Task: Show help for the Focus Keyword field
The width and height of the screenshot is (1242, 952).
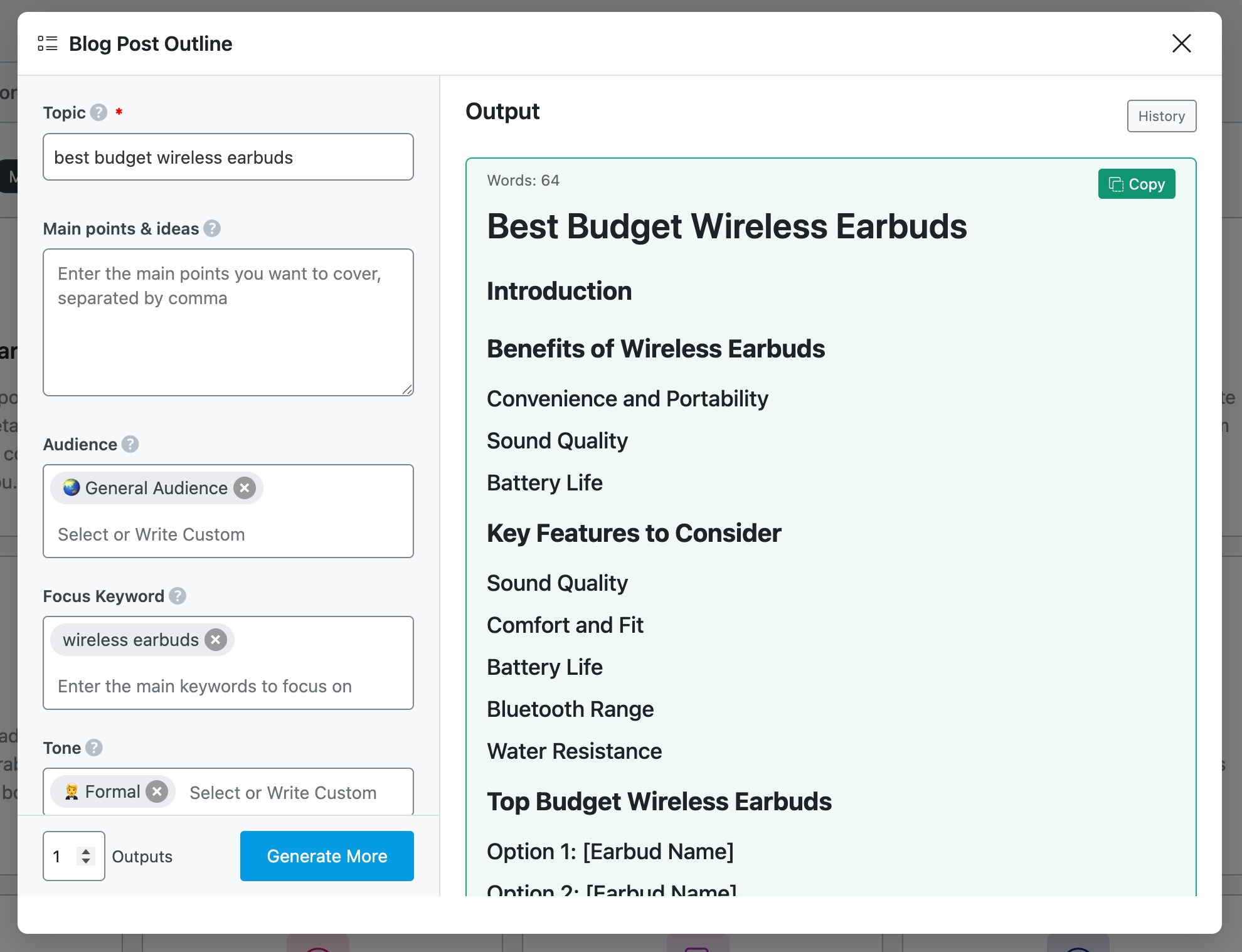Action: (178, 596)
